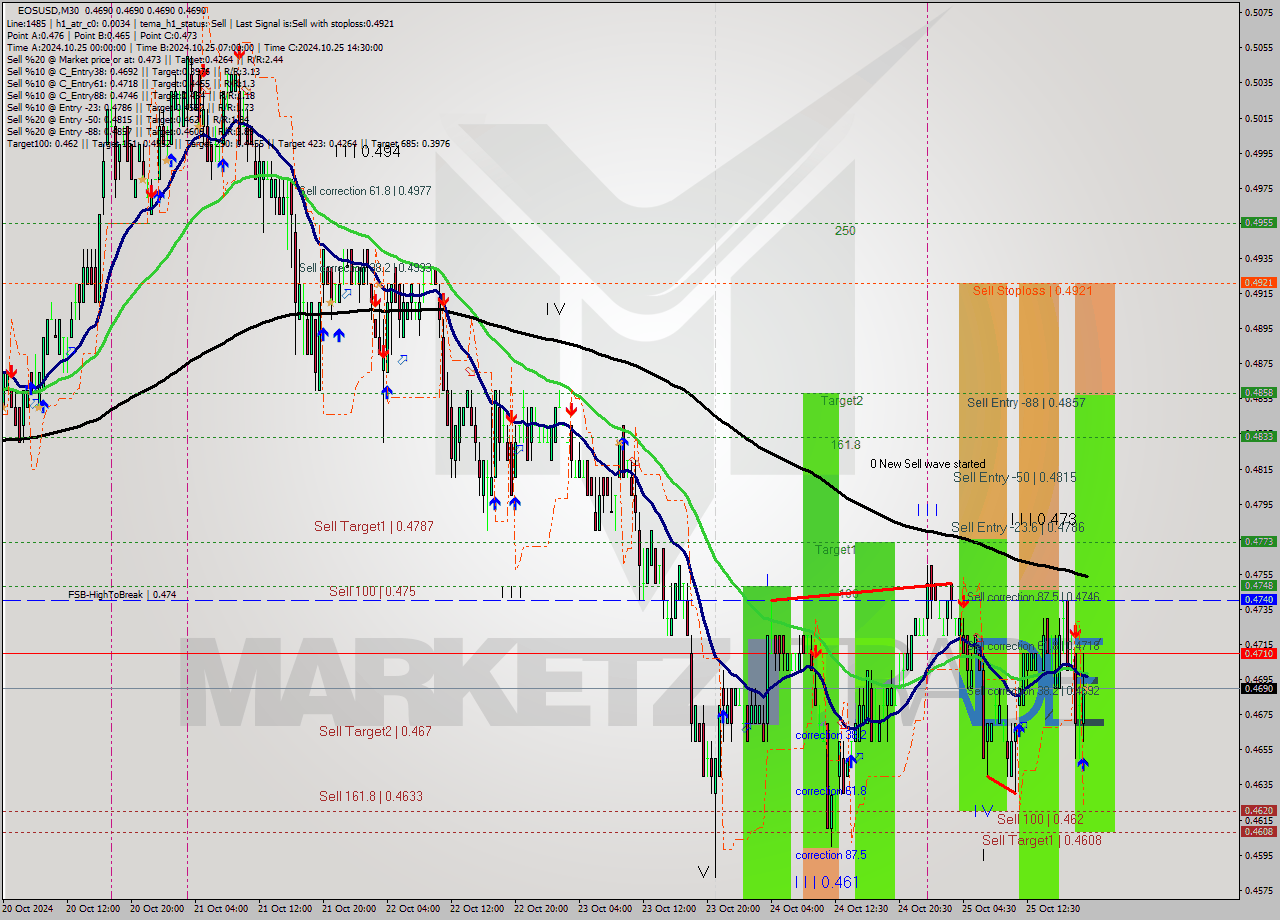Click the current price 0.4690 tag
This screenshot has width=1280, height=920.
click(x=1258, y=688)
